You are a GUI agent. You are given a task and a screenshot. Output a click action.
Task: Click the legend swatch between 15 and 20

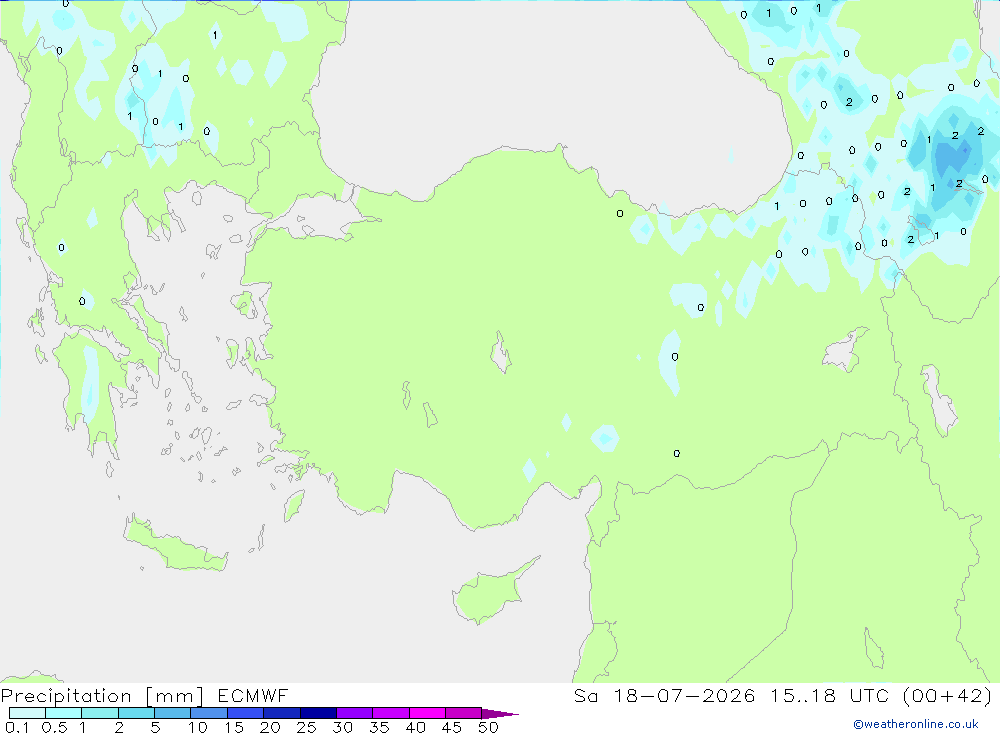point(245,713)
